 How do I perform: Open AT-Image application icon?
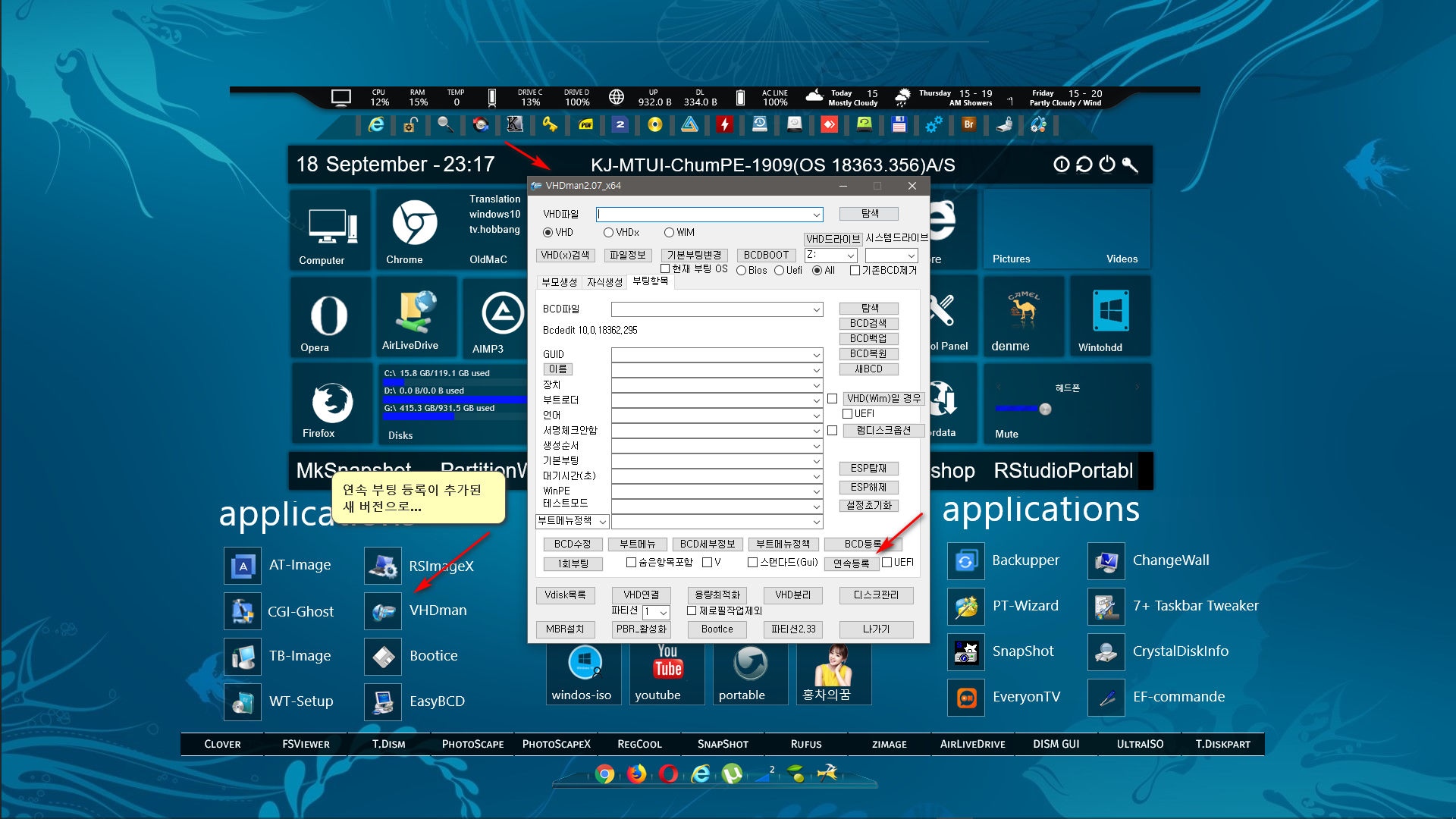click(243, 566)
